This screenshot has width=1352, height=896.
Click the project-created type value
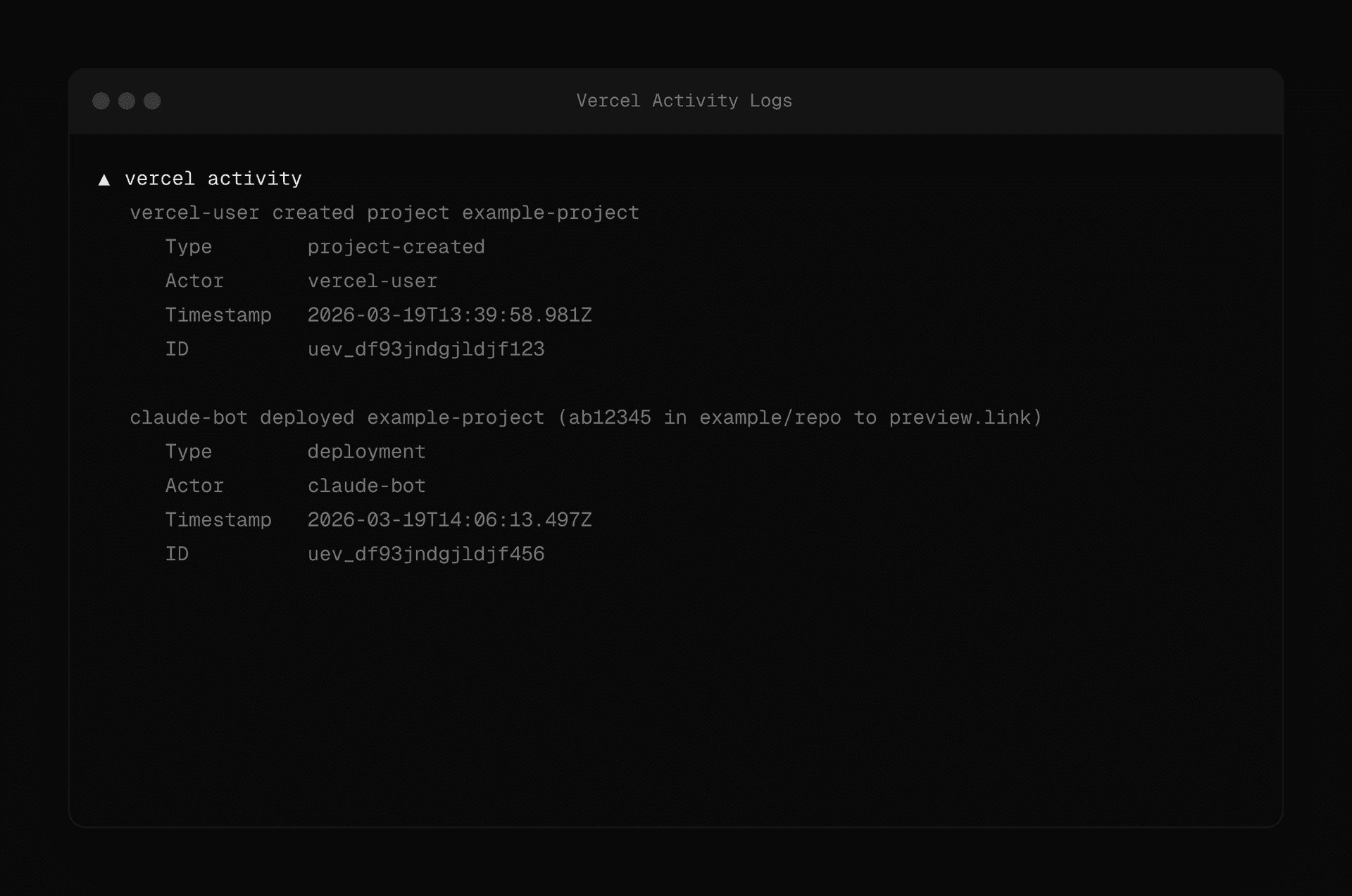[x=396, y=247]
